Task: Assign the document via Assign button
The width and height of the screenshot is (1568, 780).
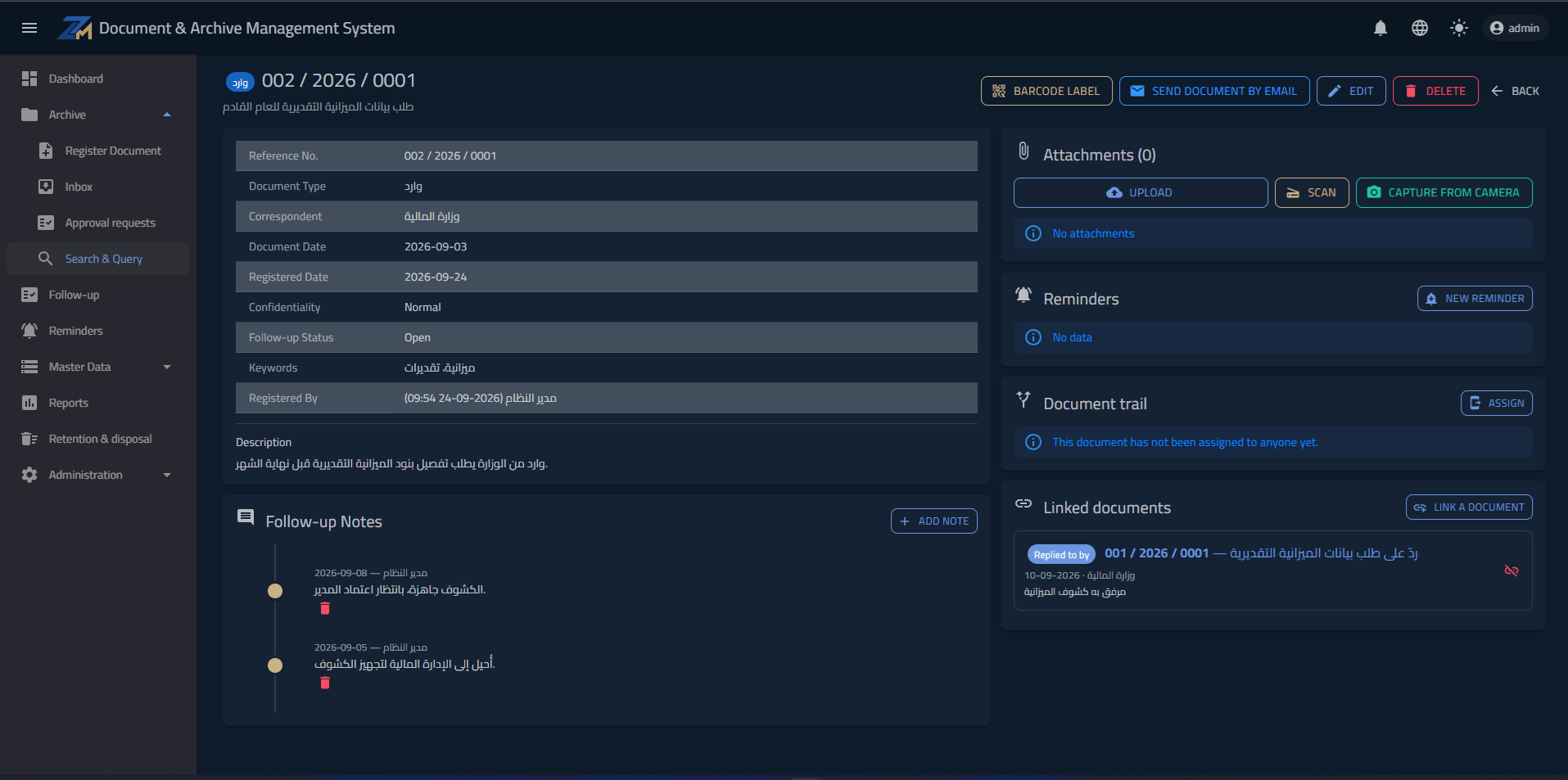Action: pyautogui.click(x=1497, y=403)
